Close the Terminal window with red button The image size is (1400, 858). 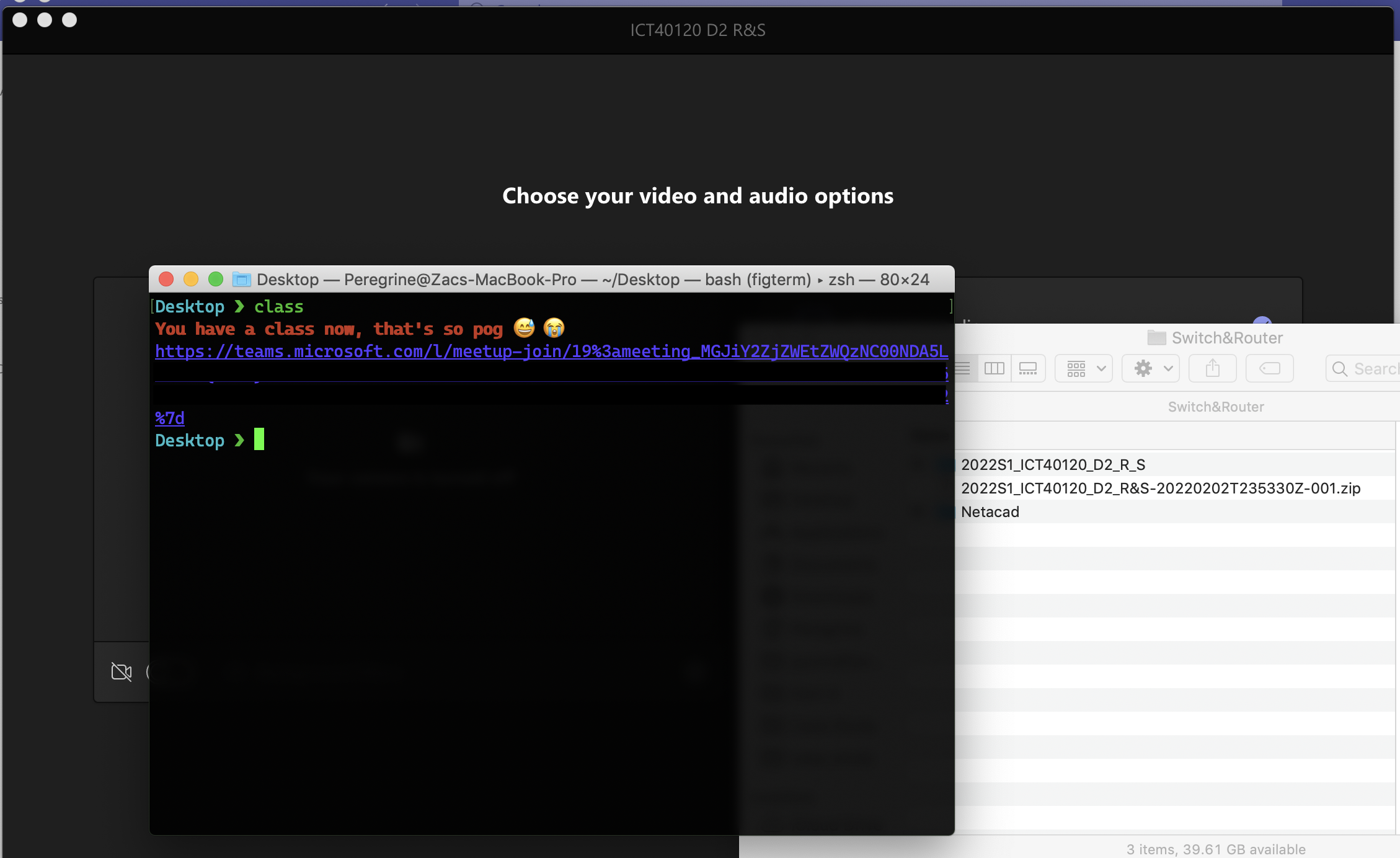166,280
